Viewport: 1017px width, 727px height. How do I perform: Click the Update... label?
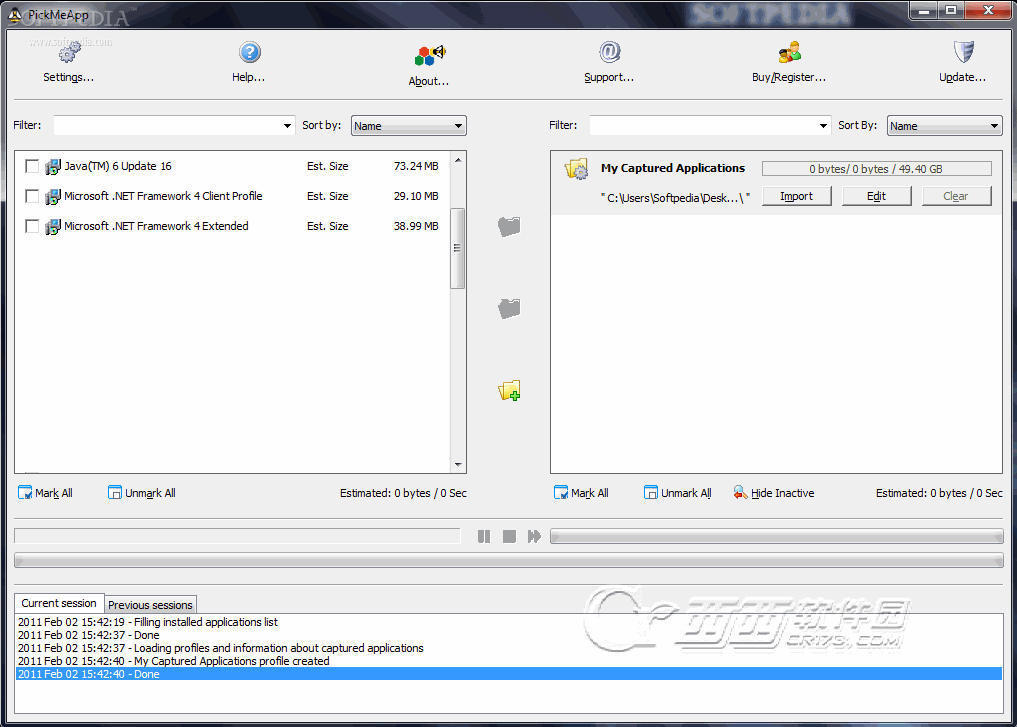pos(963,77)
